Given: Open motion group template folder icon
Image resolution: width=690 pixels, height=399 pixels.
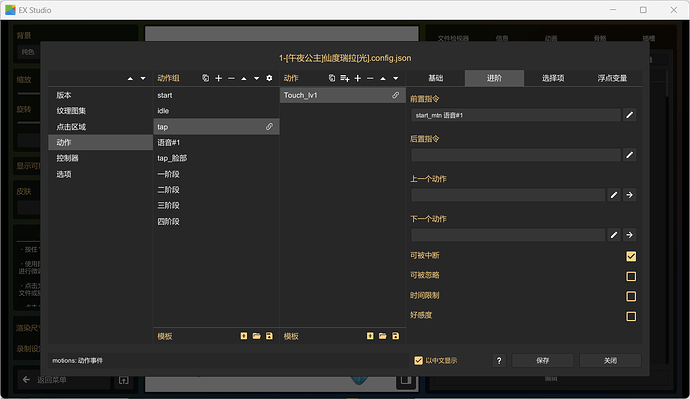Looking at the screenshot, I should pos(257,336).
